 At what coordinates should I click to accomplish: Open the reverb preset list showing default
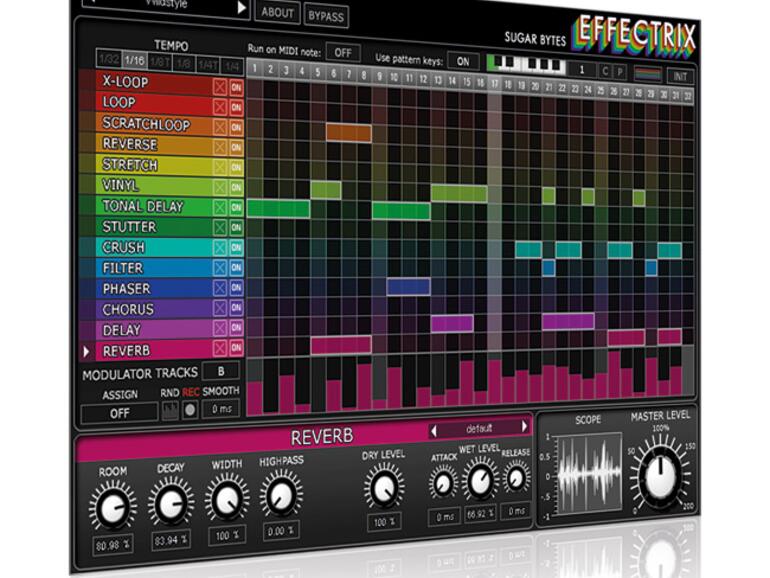coord(479,428)
